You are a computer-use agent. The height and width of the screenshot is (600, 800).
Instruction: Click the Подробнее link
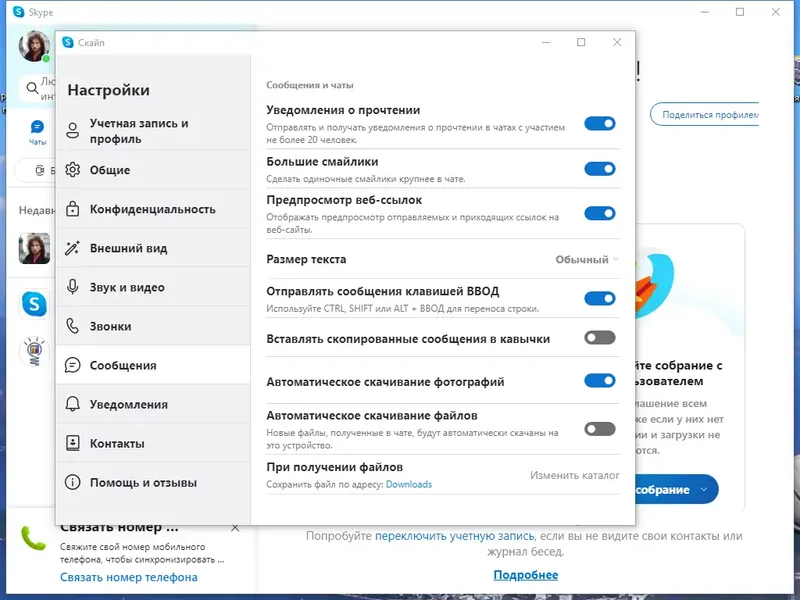click(x=526, y=574)
